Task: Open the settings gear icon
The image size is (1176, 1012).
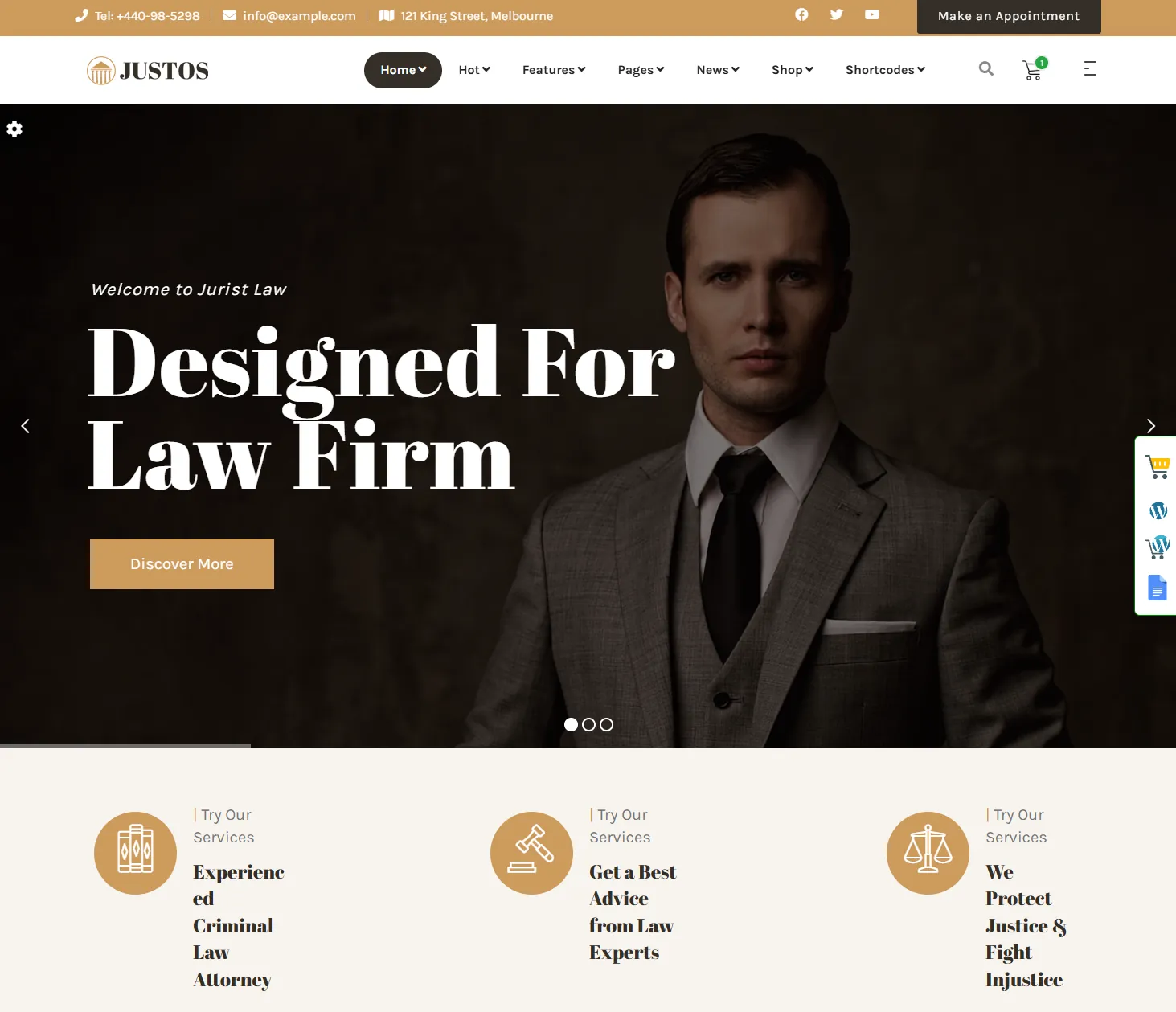Action: click(14, 129)
